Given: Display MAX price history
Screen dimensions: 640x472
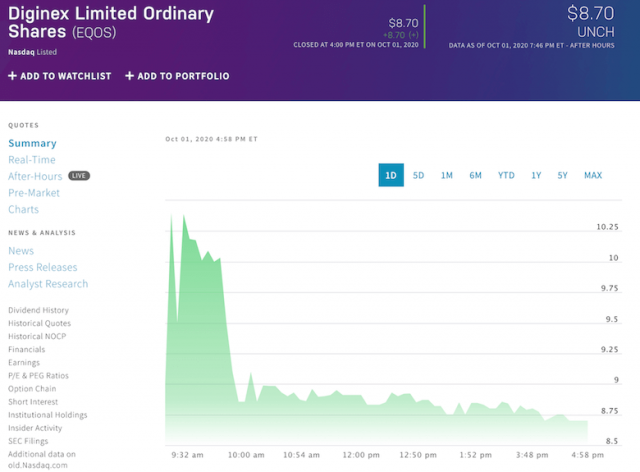Looking at the screenshot, I should click(593, 175).
